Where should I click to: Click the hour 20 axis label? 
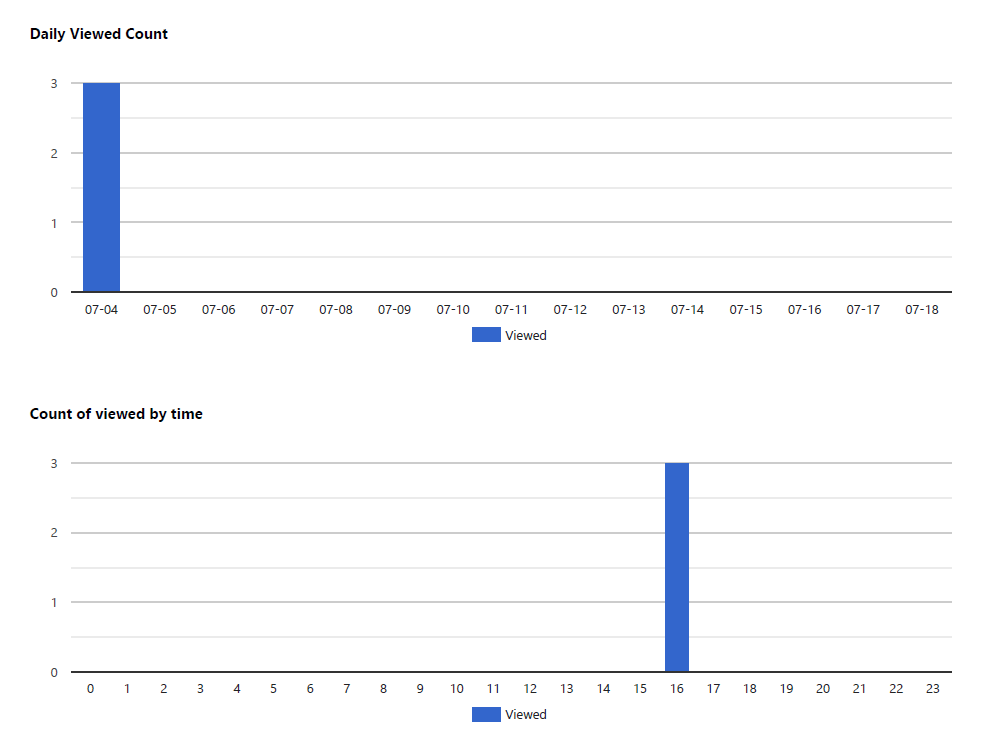tap(823, 689)
